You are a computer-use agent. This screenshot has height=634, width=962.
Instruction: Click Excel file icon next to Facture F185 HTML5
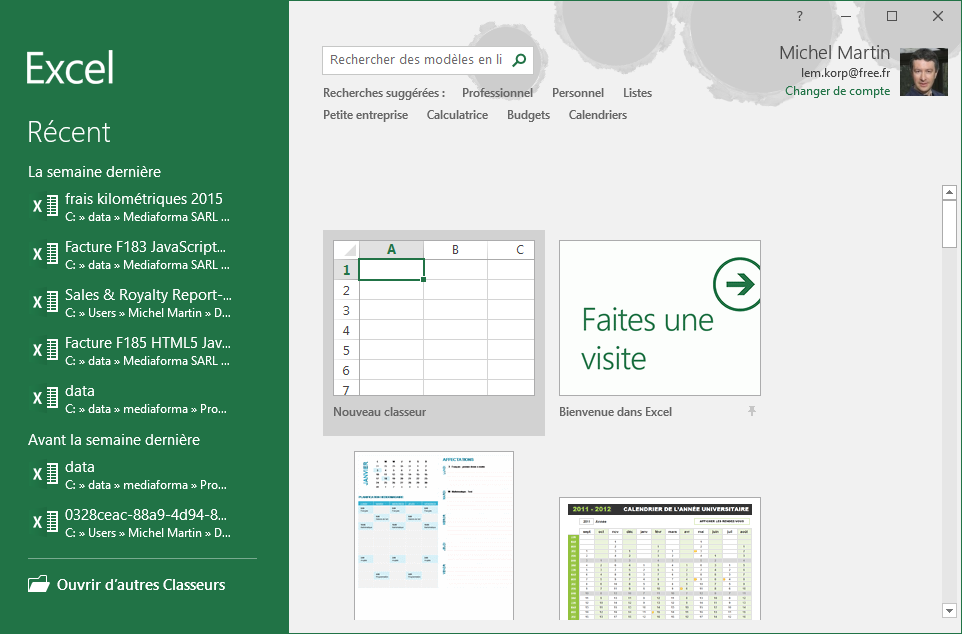(45, 350)
